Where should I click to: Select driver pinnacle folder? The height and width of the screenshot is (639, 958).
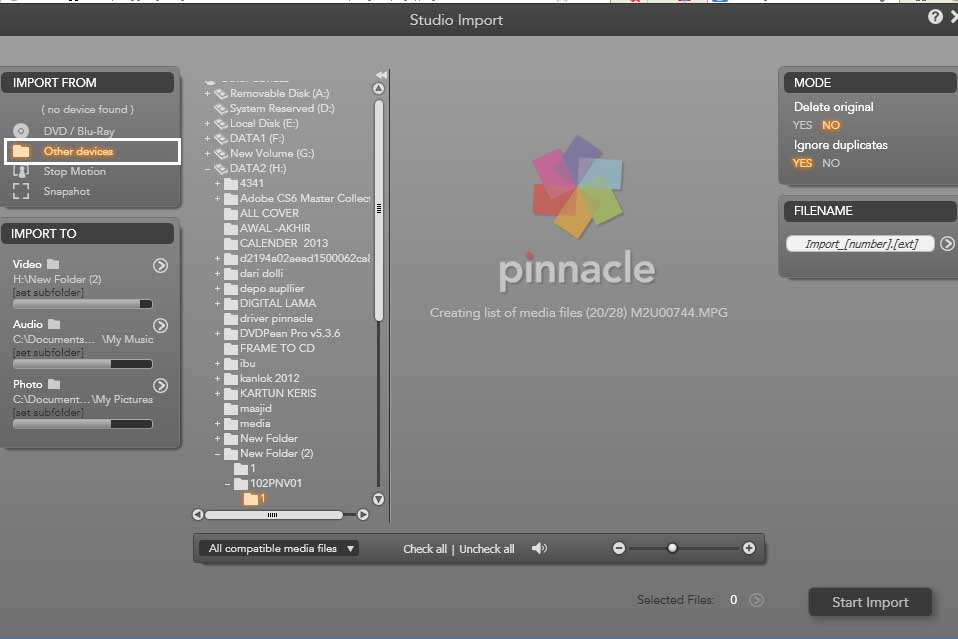point(276,318)
